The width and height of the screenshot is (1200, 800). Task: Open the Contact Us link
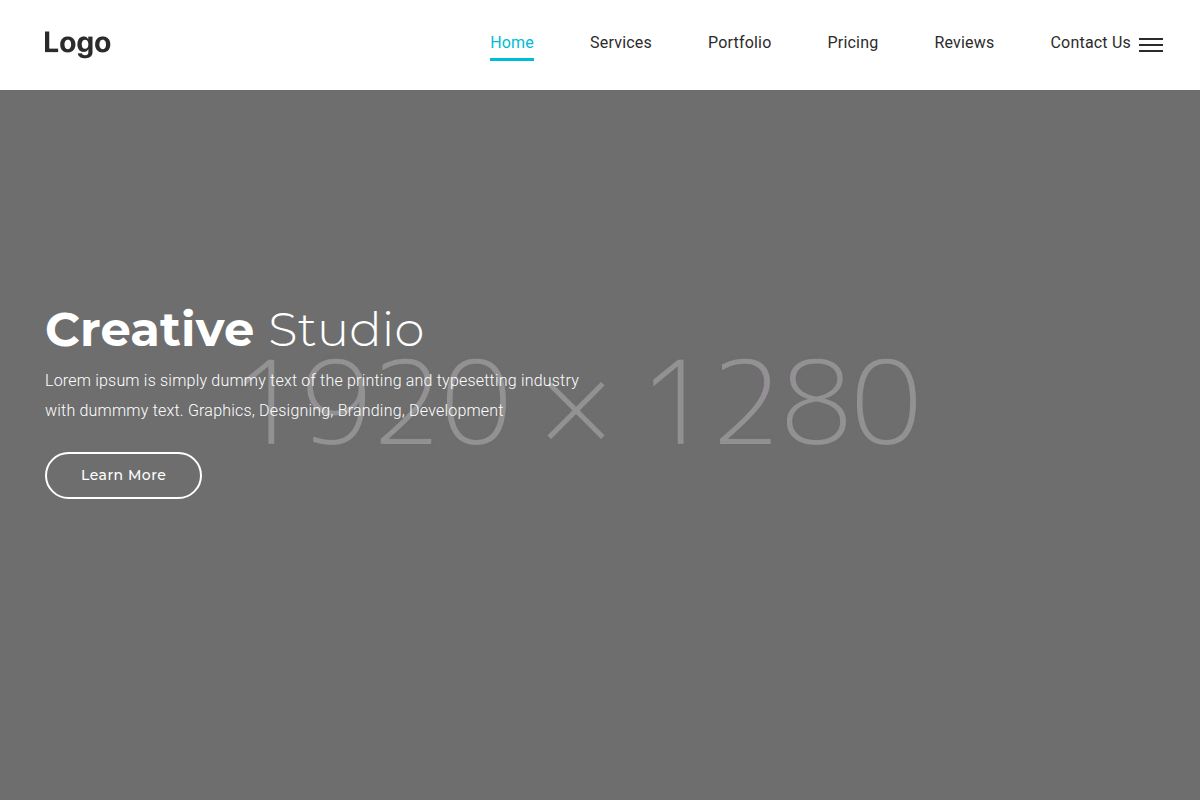[x=1089, y=42]
